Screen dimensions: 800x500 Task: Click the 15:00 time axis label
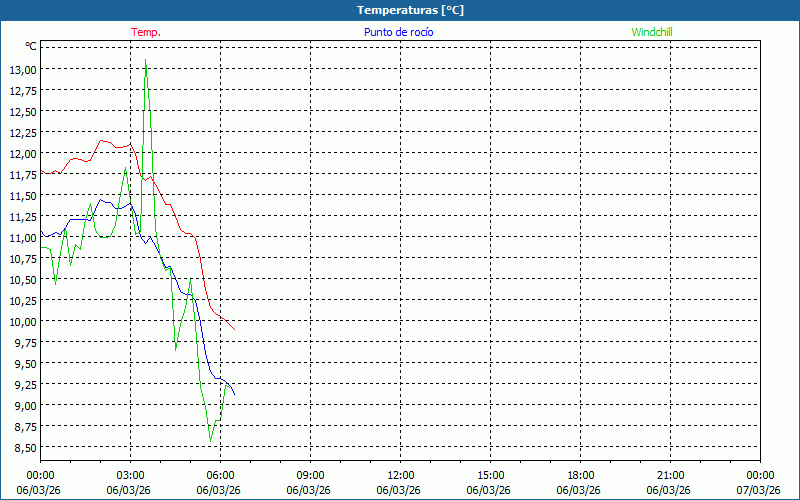pos(490,475)
